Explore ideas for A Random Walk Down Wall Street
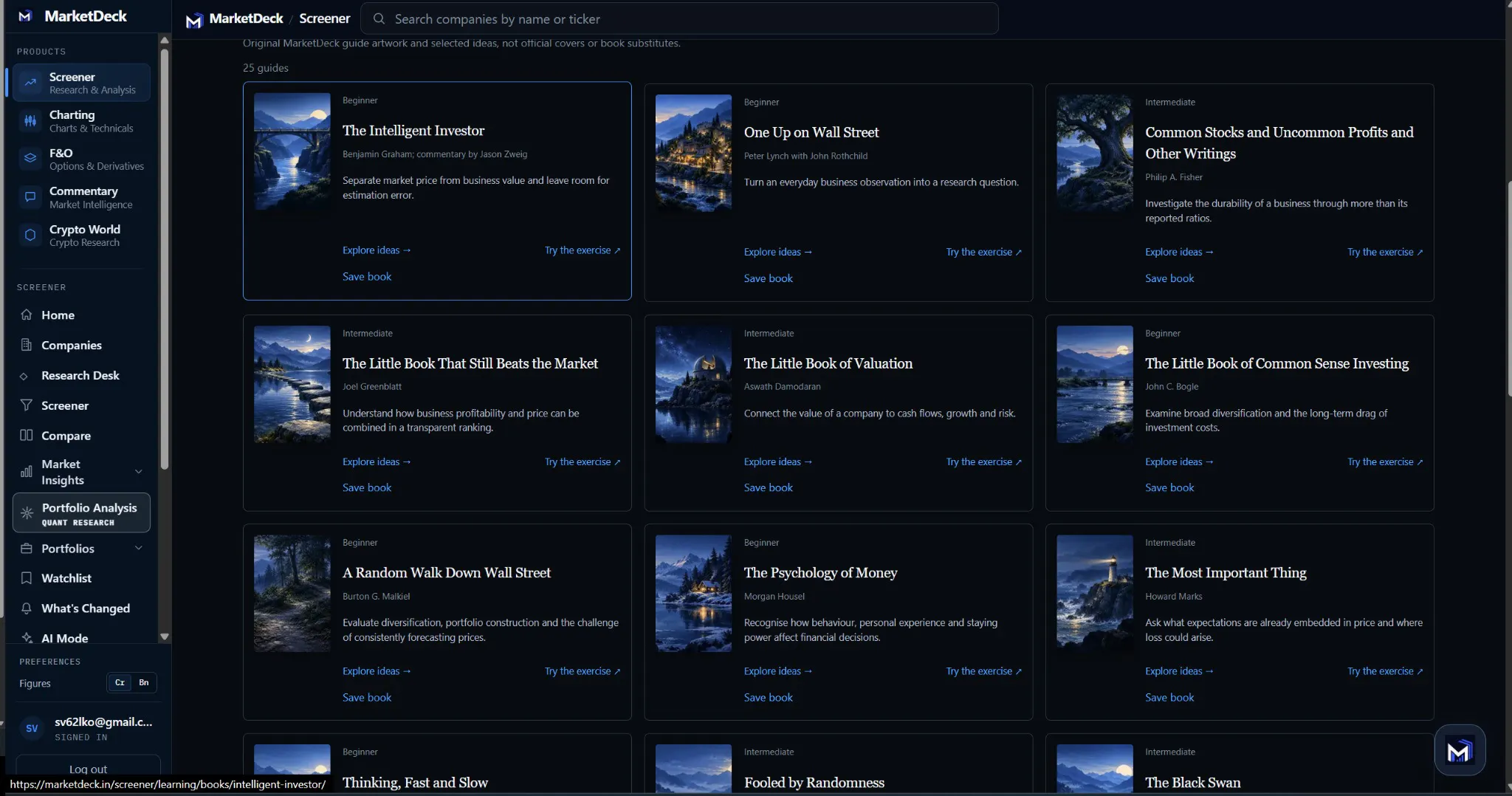The height and width of the screenshot is (796, 1512). (377, 671)
